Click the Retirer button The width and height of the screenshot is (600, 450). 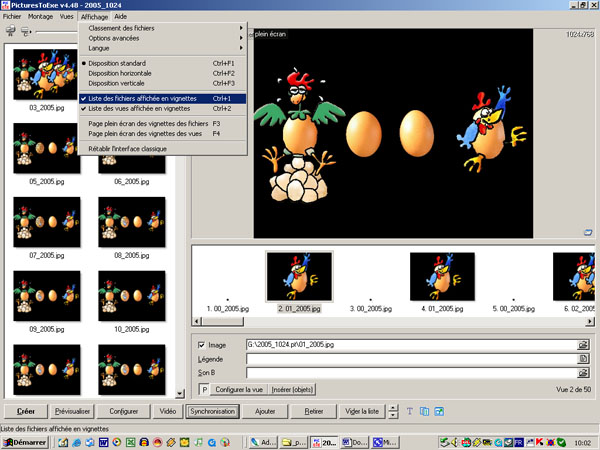point(314,411)
